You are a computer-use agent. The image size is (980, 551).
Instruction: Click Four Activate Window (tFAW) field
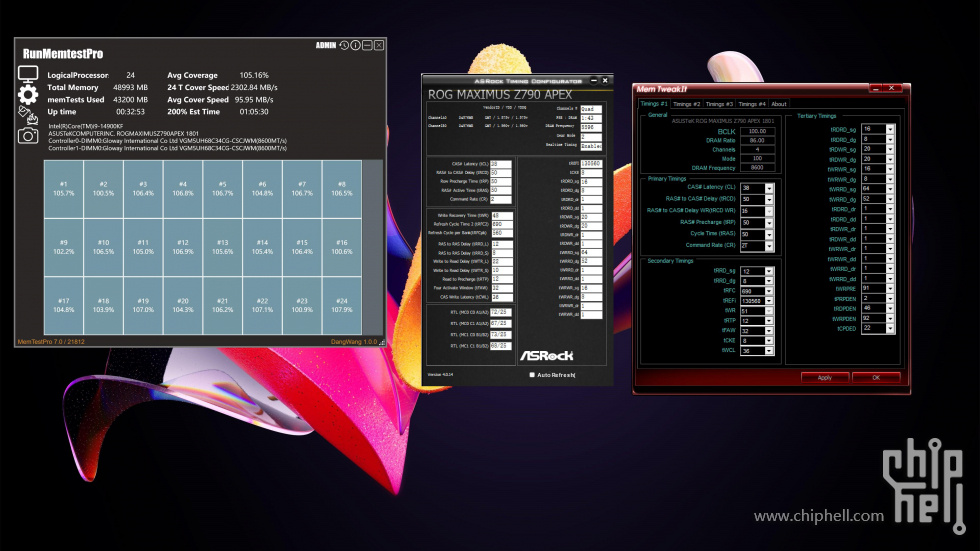click(x=502, y=289)
